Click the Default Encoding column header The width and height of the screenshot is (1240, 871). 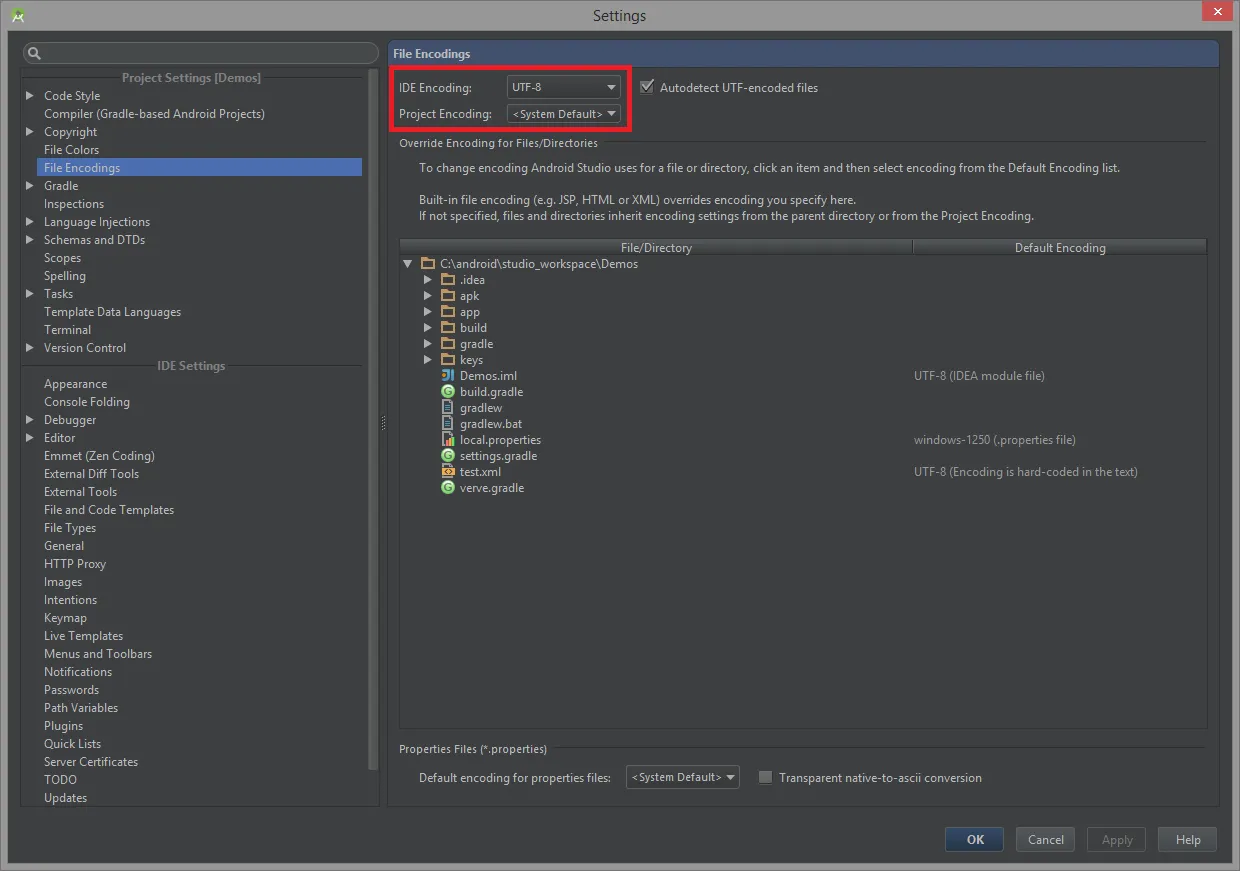click(x=1060, y=247)
